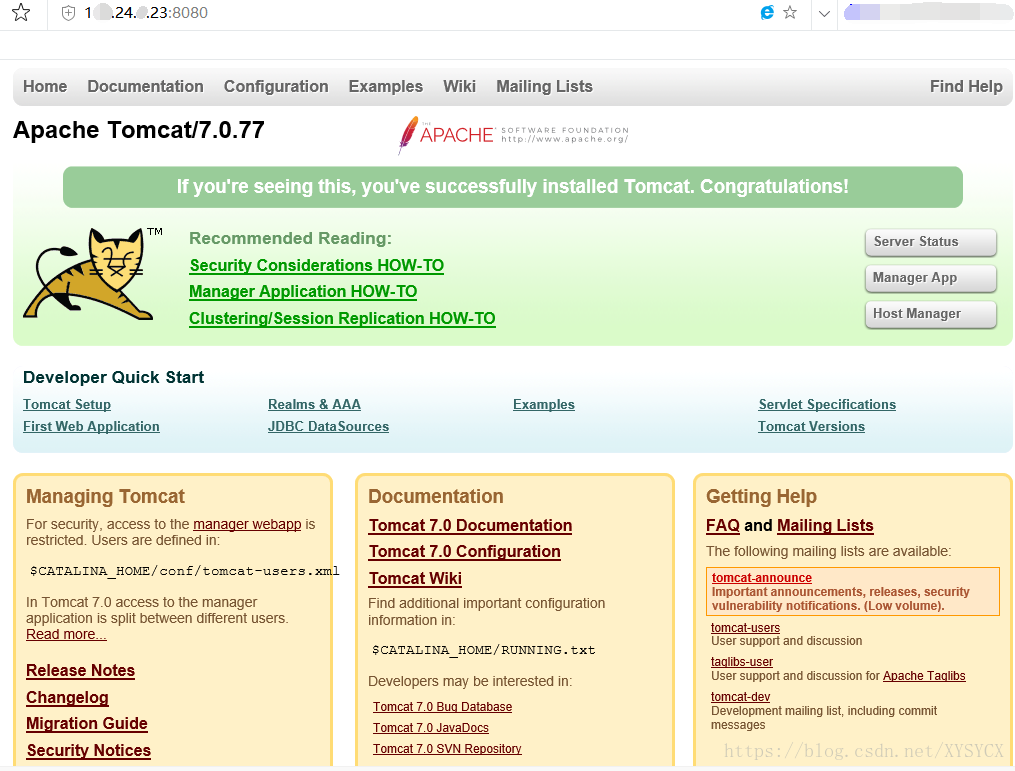Image resolution: width=1015 pixels, height=771 pixels.
Task: Open Manager Application HOW-TO link
Action: click(303, 292)
